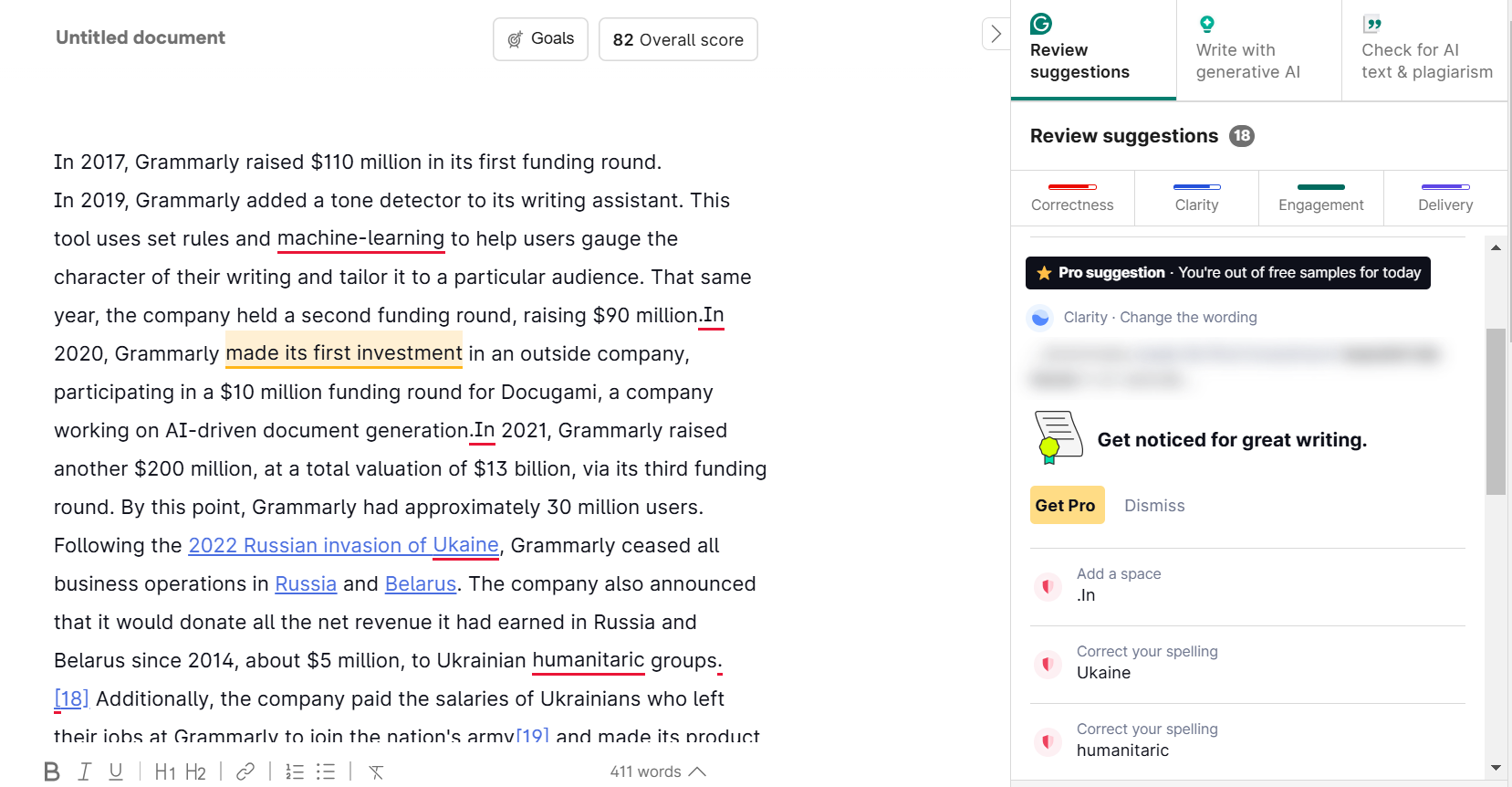
Task: Clear formatting with the toolbar icon
Action: pyautogui.click(x=376, y=772)
